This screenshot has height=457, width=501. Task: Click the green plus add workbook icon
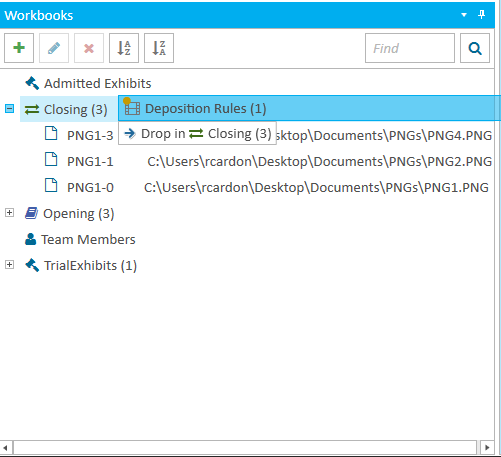pyautogui.click(x=19, y=48)
